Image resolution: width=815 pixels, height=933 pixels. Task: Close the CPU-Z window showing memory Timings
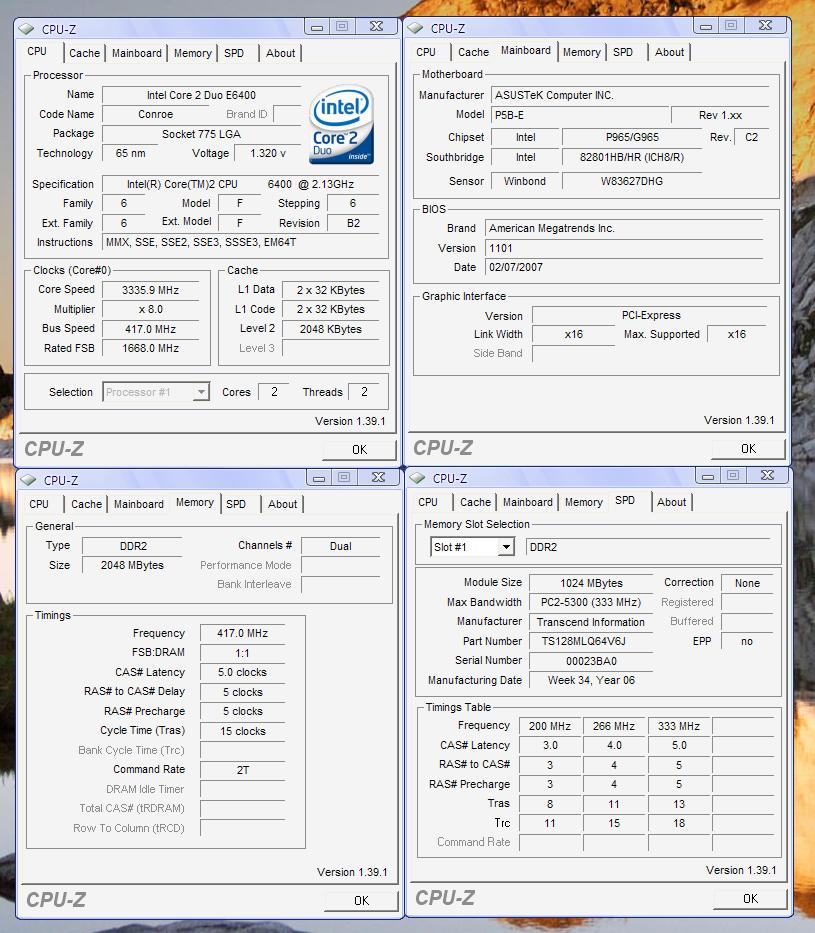[x=378, y=477]
